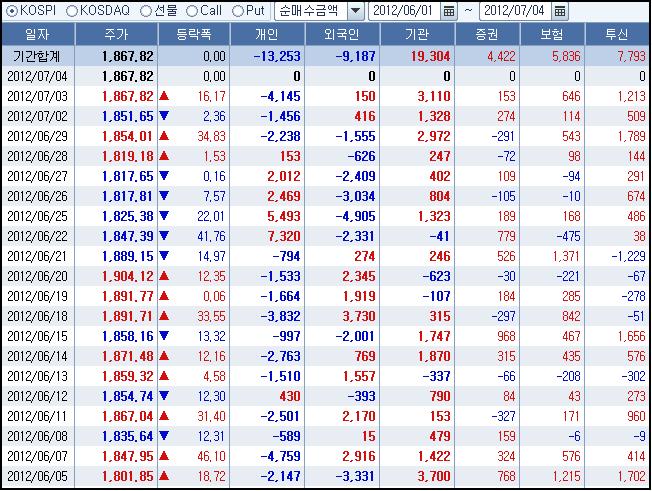Click the down arrow beside 1,847.39
This screenshot has height=491, width=652.
[x=164, y=235]
